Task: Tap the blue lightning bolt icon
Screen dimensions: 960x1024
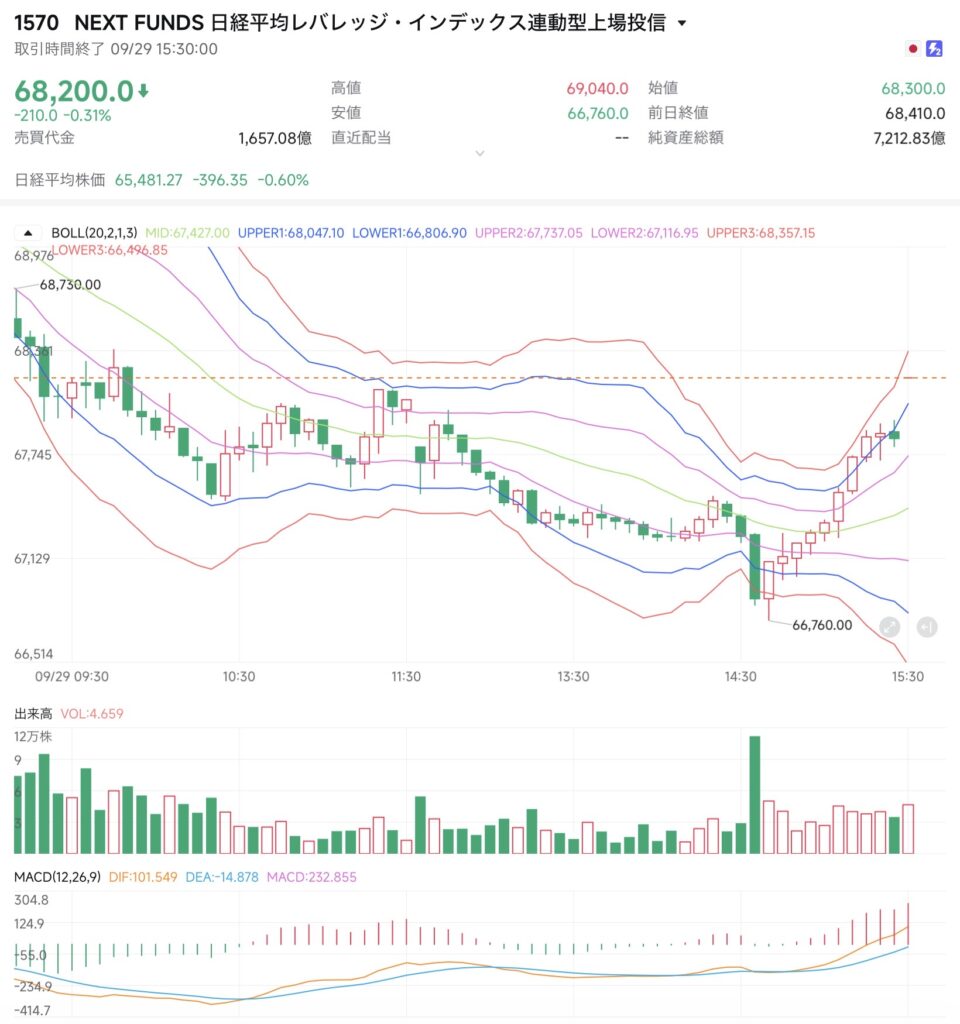Action: pos(935,49)
